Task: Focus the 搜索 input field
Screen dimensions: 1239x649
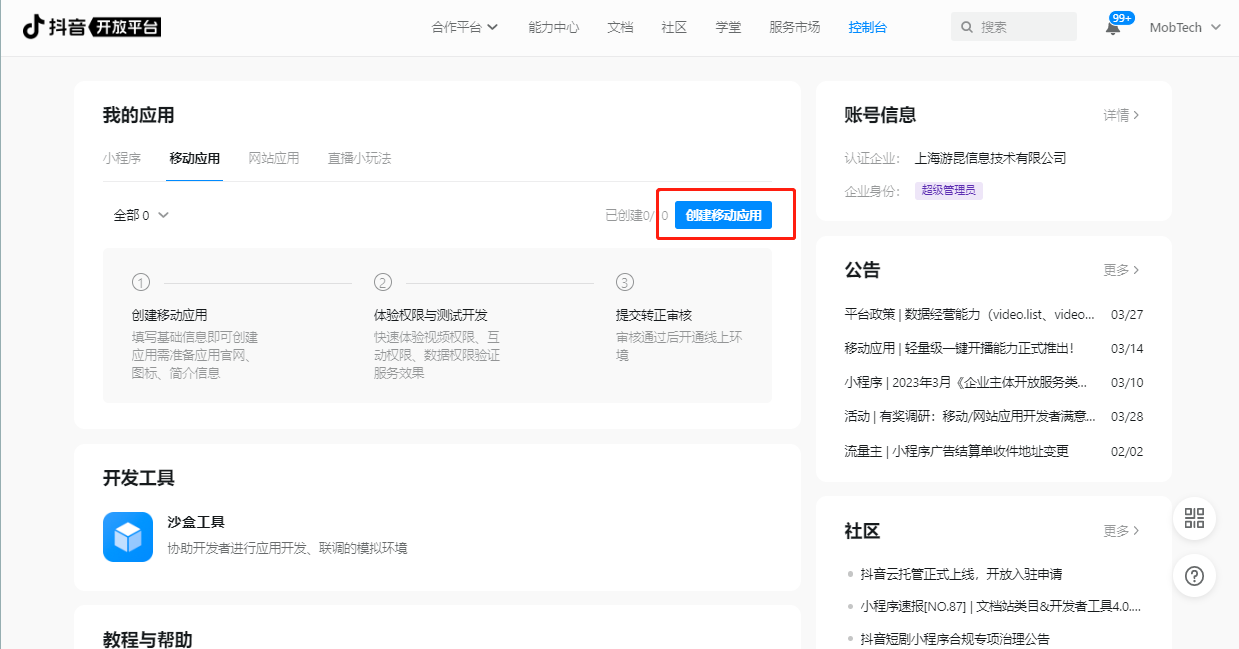Action: 1013,27
